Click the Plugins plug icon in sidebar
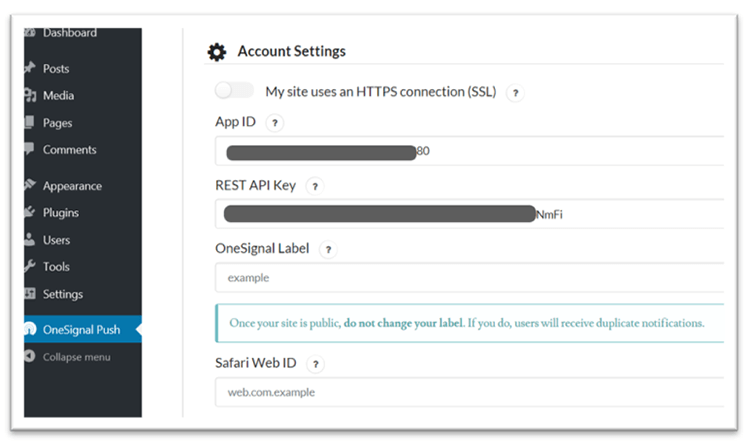Screen dimensions: 750x447 pyautogui.click(x=30, y=213)
